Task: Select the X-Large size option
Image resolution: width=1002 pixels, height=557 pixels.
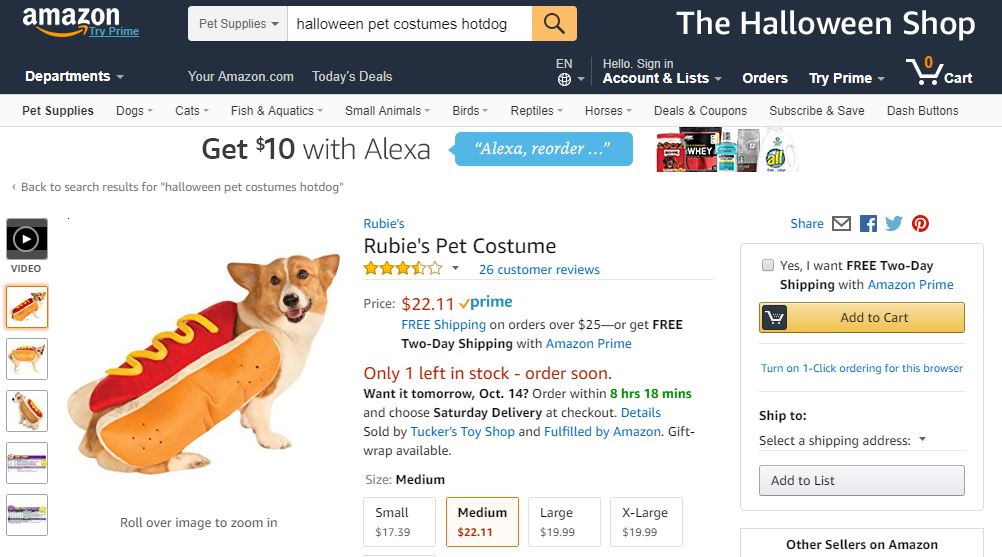Action: click(x=645, y=521)
